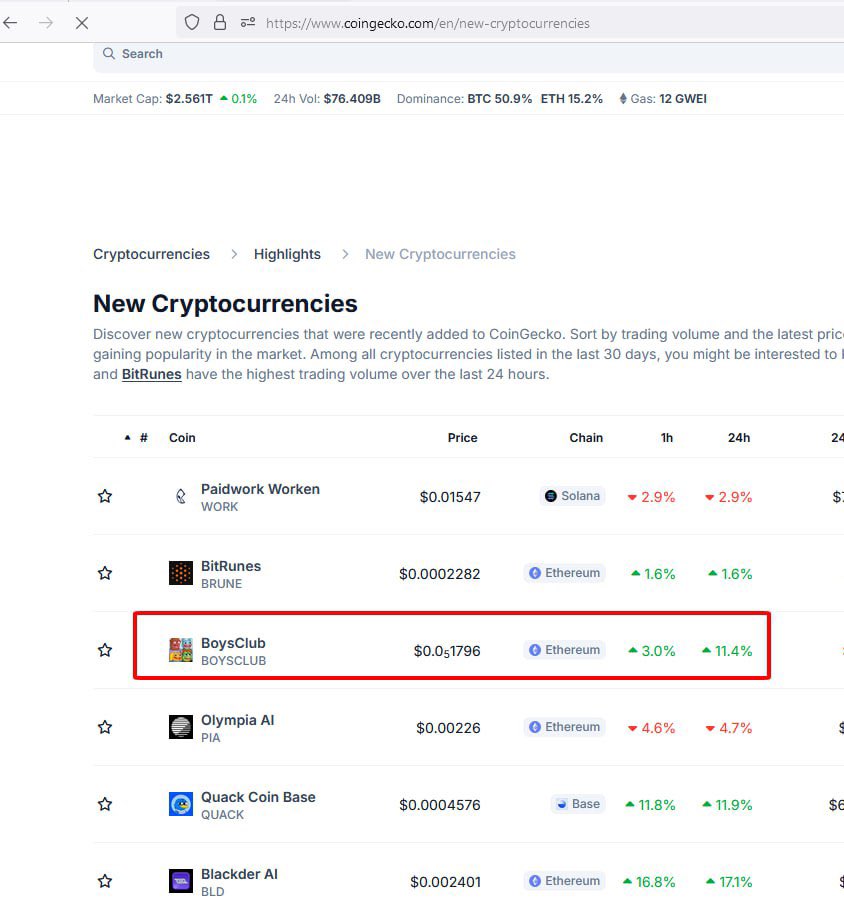Click the Quack Coin Base duck logo
The image size is (844, 897).
180,803
